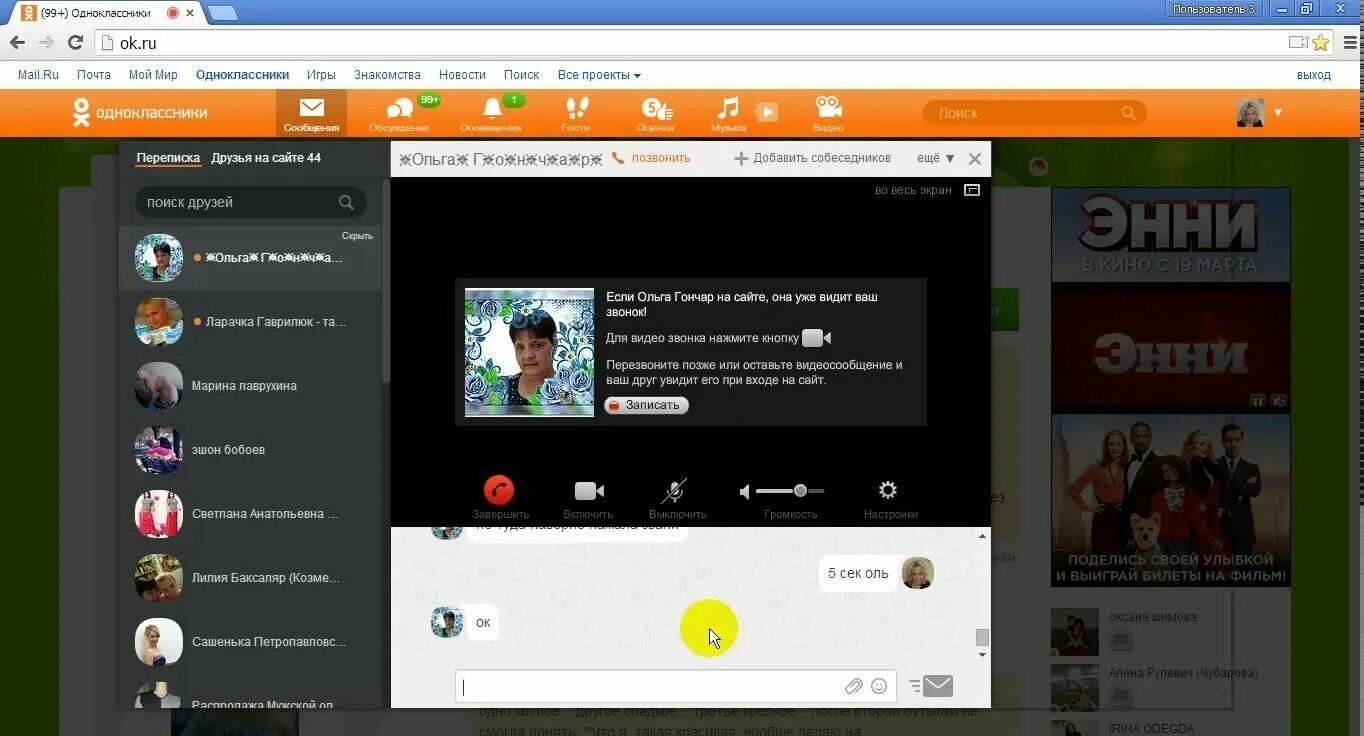Screen dimensions: 1364x736
Task: Open the Оценки icon
Action: click(656, 108)
